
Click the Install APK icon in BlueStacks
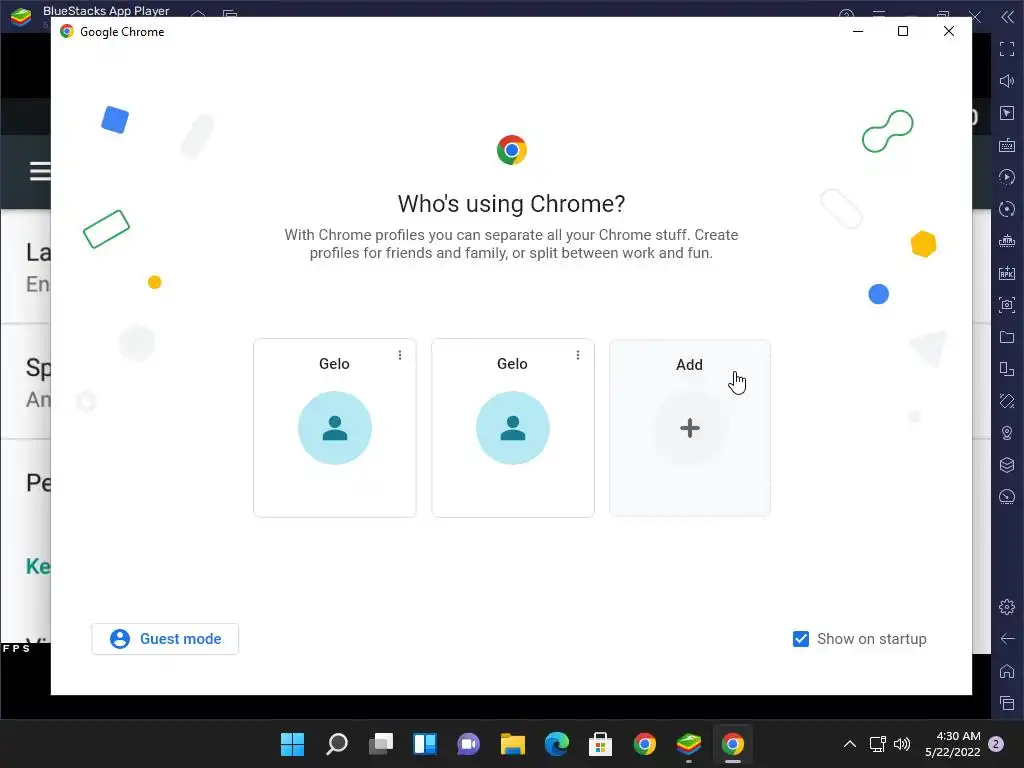coord(1007,273)
